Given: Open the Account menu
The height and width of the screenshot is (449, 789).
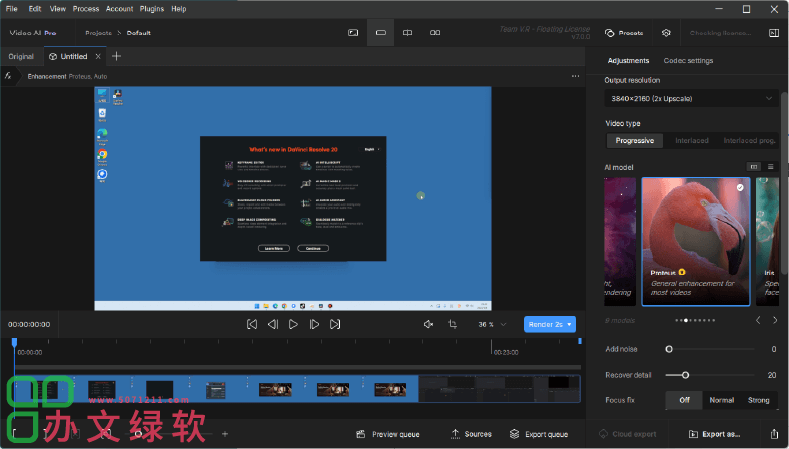Looking at the screenshot, I should [x=119, y=9].
